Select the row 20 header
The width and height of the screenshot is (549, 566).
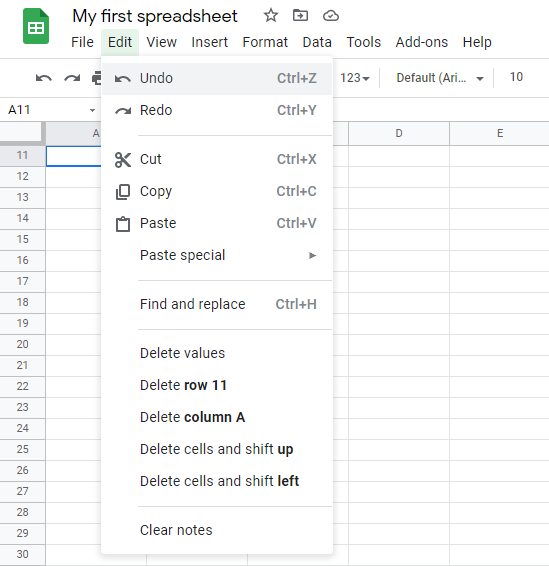tap(22, 344)
